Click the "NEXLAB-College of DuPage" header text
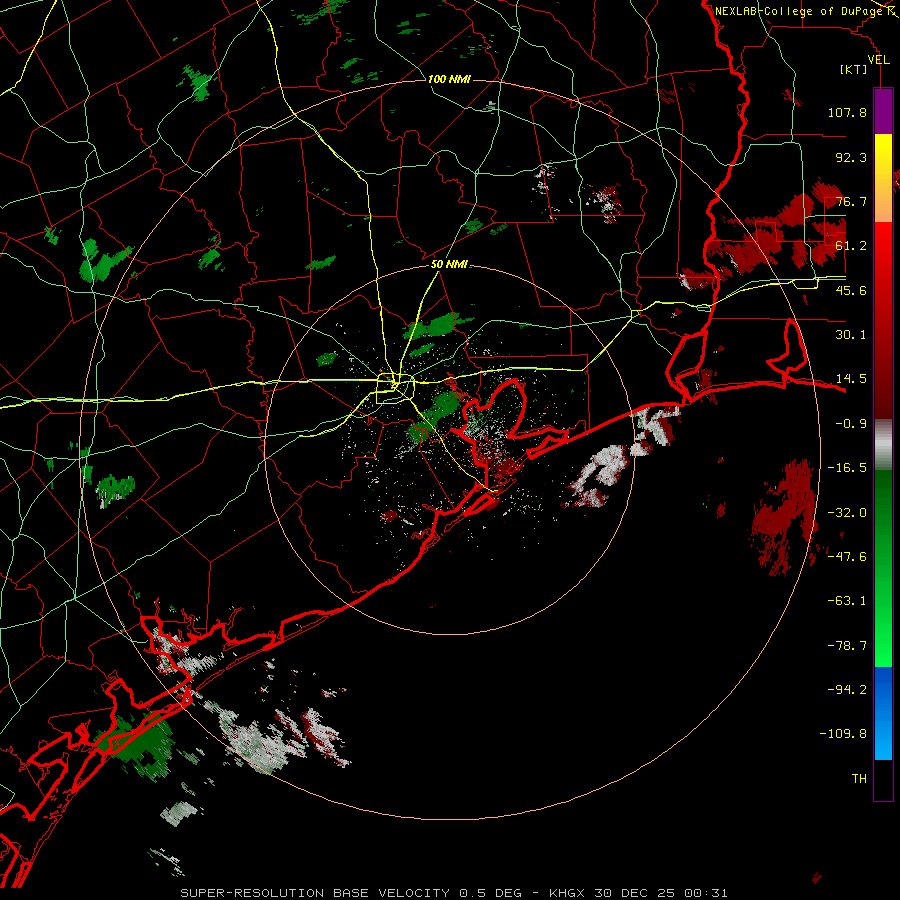This screenshot has height=900, width=900. (x=800, y=11)
